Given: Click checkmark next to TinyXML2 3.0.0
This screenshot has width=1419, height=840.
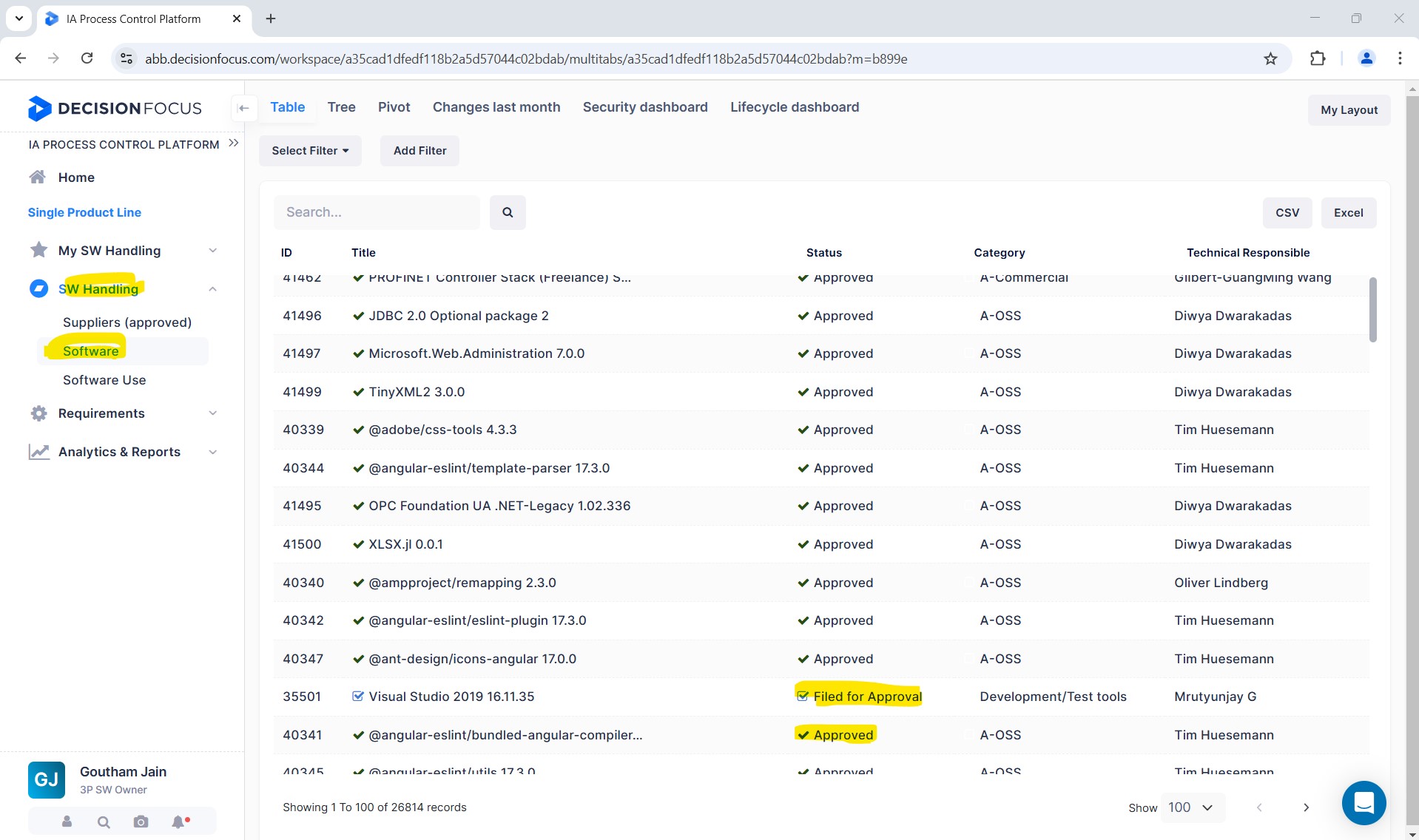Looking at the screenshot, I should click(358, 392).
